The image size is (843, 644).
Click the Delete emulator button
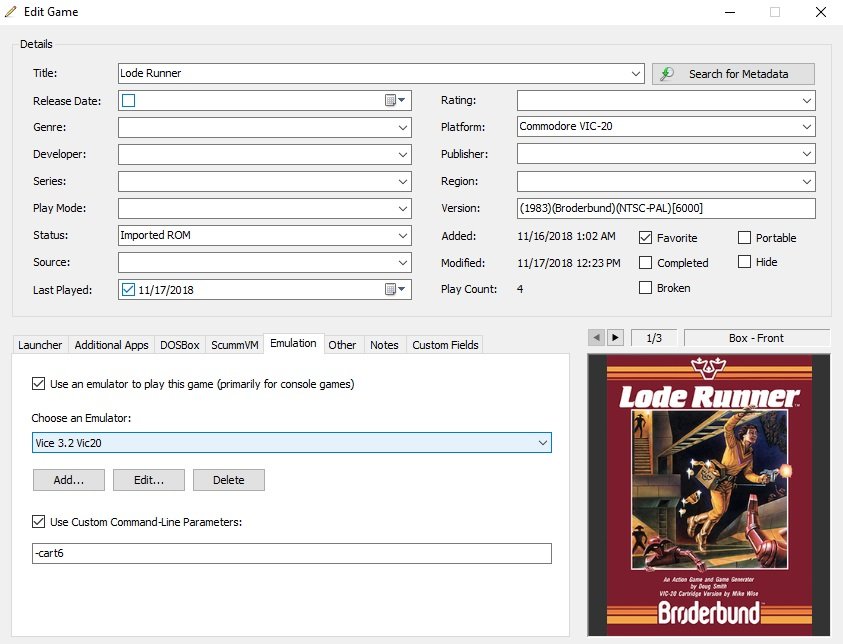pos(228,480)
